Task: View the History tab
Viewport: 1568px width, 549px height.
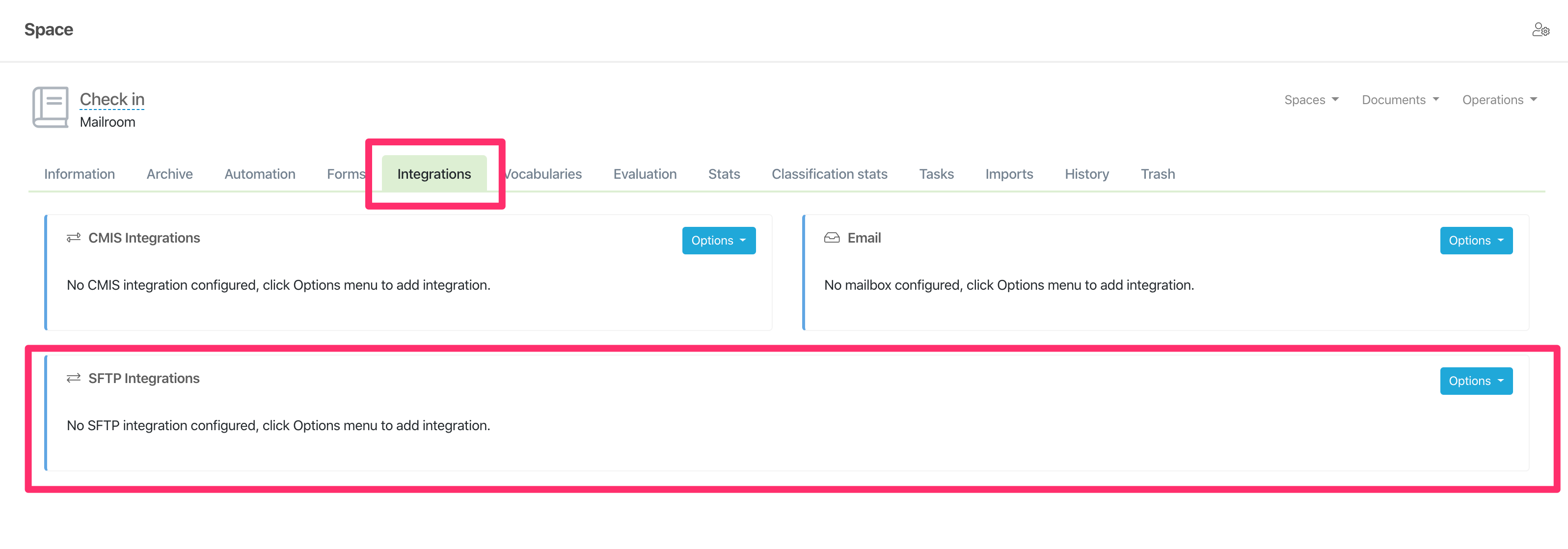Action: pos(1086,174)
